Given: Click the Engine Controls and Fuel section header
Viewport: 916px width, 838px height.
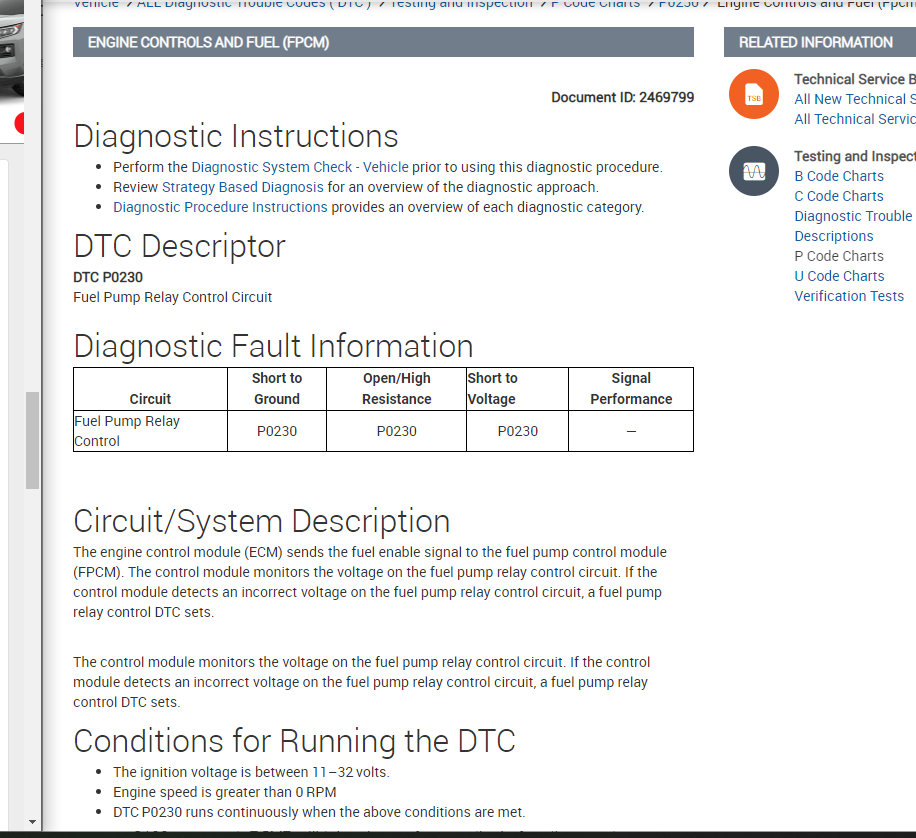Looking at the screenshot, I should (383, 42).
